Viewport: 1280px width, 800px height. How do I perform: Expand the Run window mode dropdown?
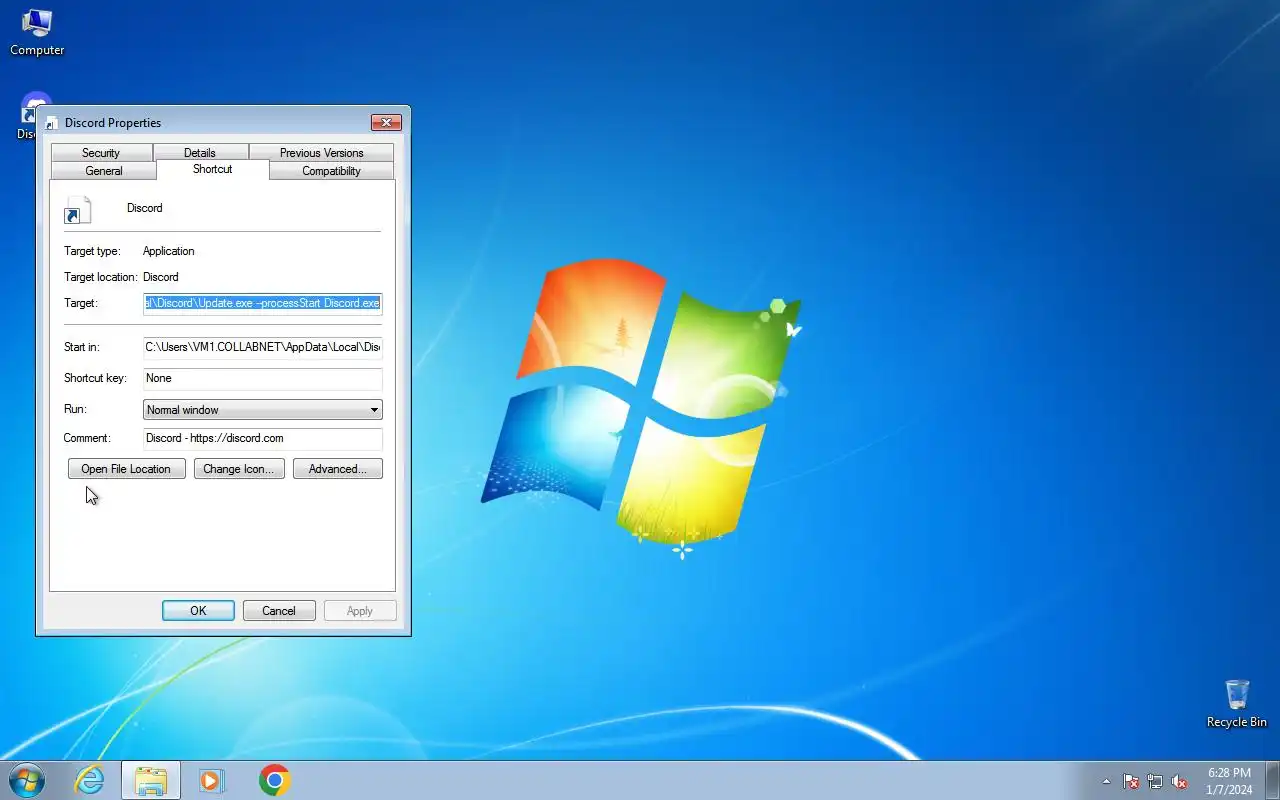[263, 409]
